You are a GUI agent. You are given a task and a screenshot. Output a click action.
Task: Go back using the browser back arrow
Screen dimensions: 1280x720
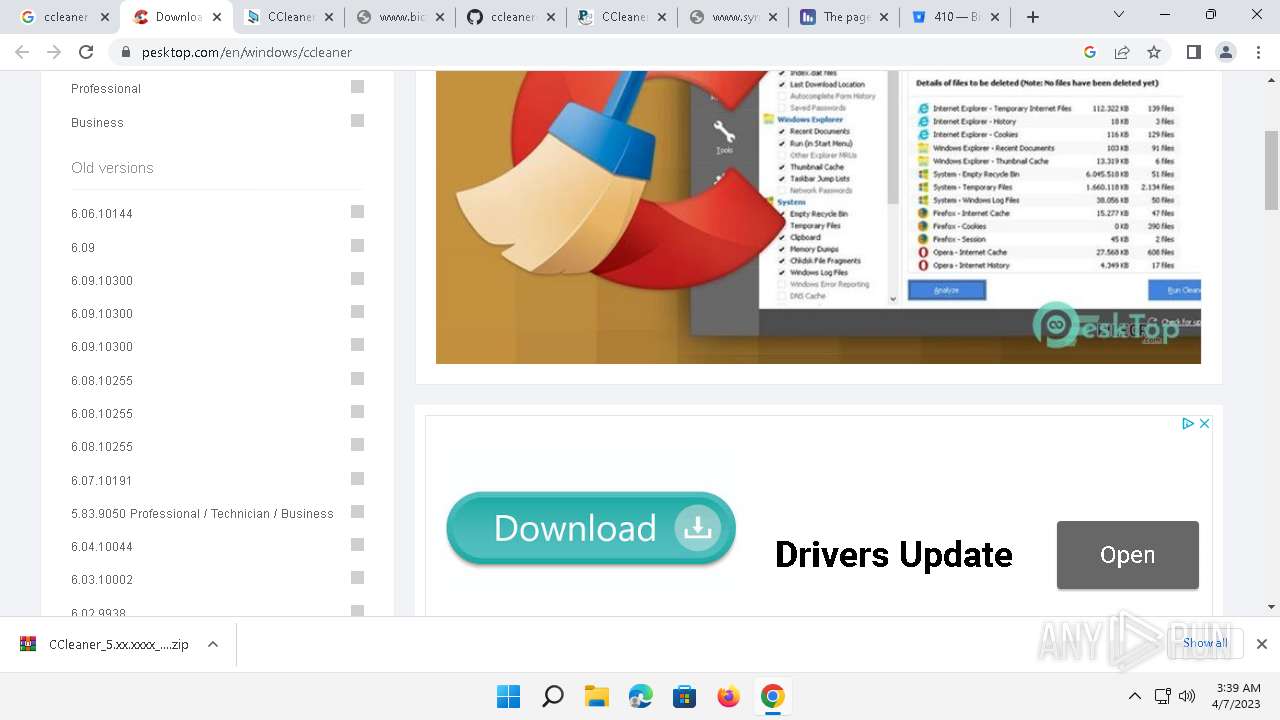coord(22,52)
